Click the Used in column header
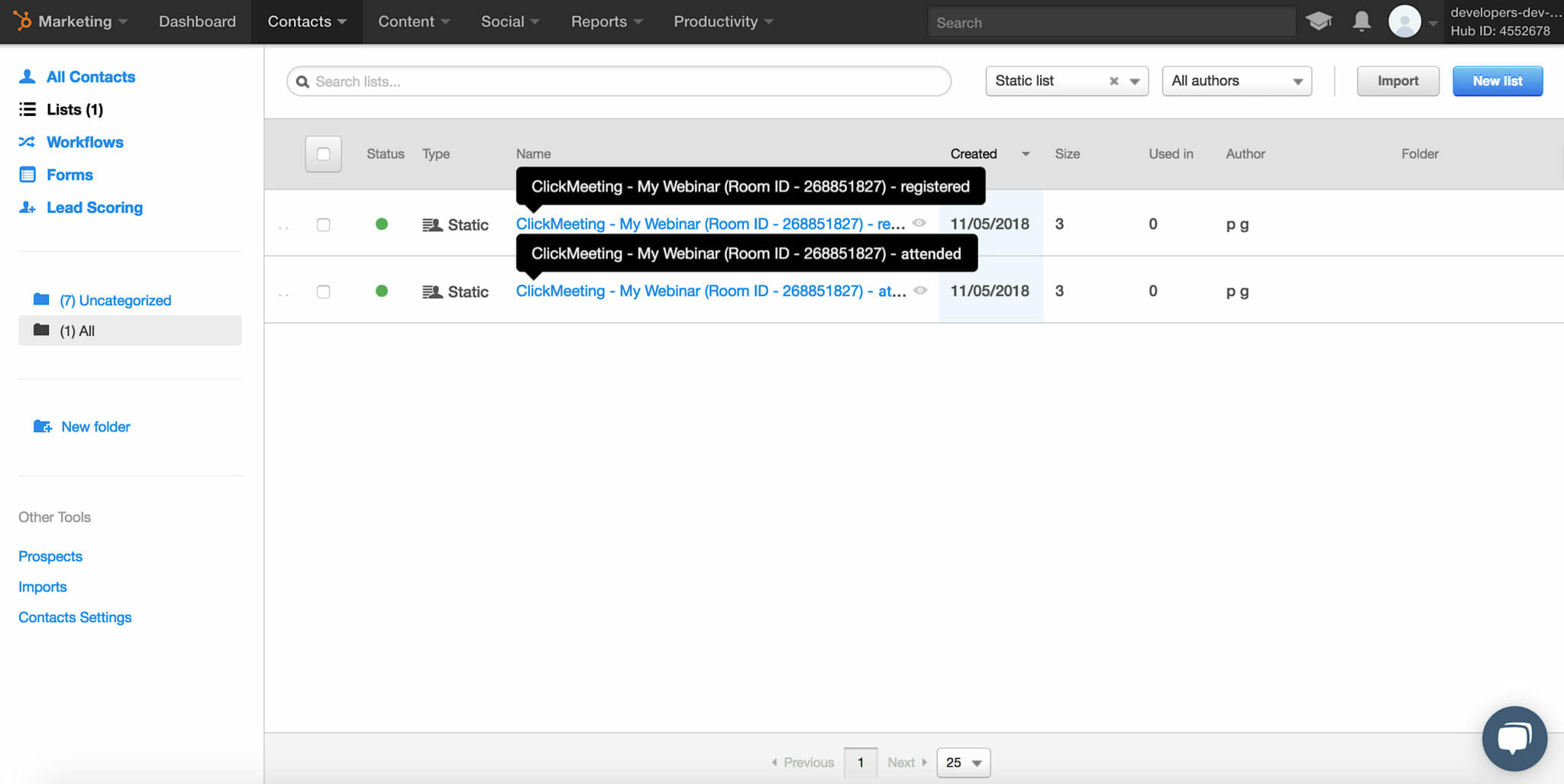The height and width of the screenshot is (784, 1564). pos(1171,153)
